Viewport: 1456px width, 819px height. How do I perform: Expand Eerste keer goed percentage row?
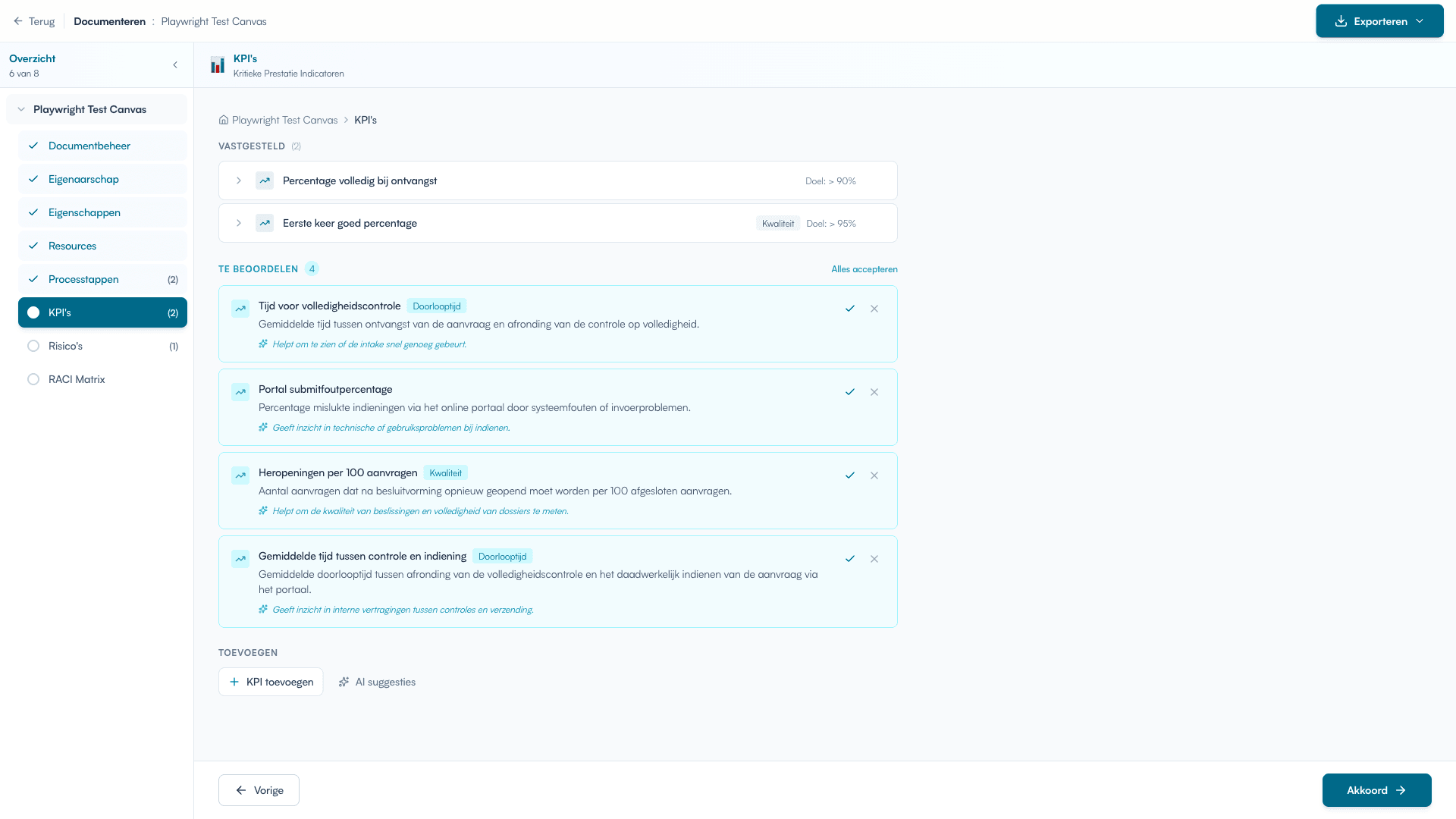click(x=239, y=223)
